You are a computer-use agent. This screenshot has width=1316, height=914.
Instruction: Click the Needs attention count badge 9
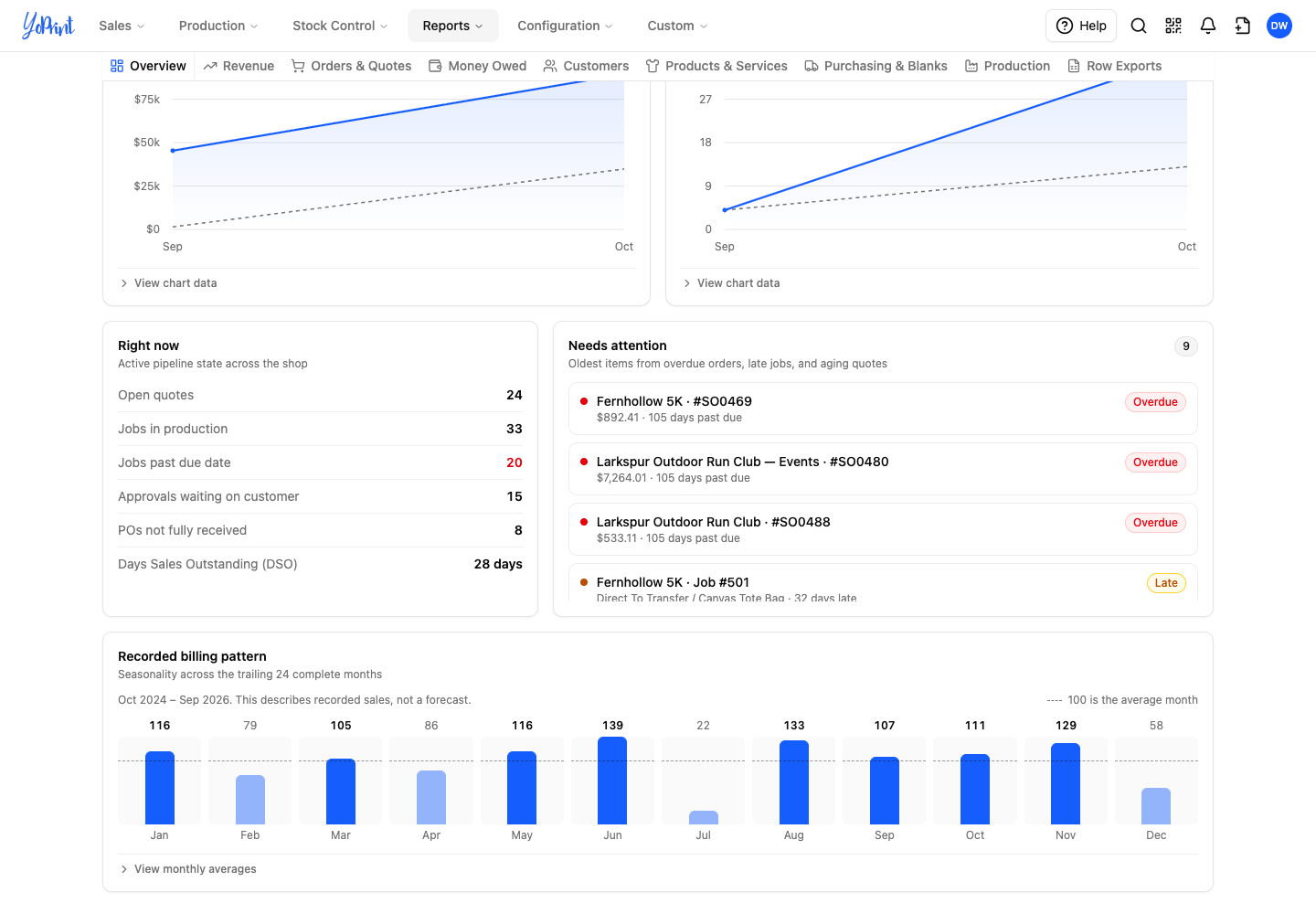click(x=1186, y=346)
